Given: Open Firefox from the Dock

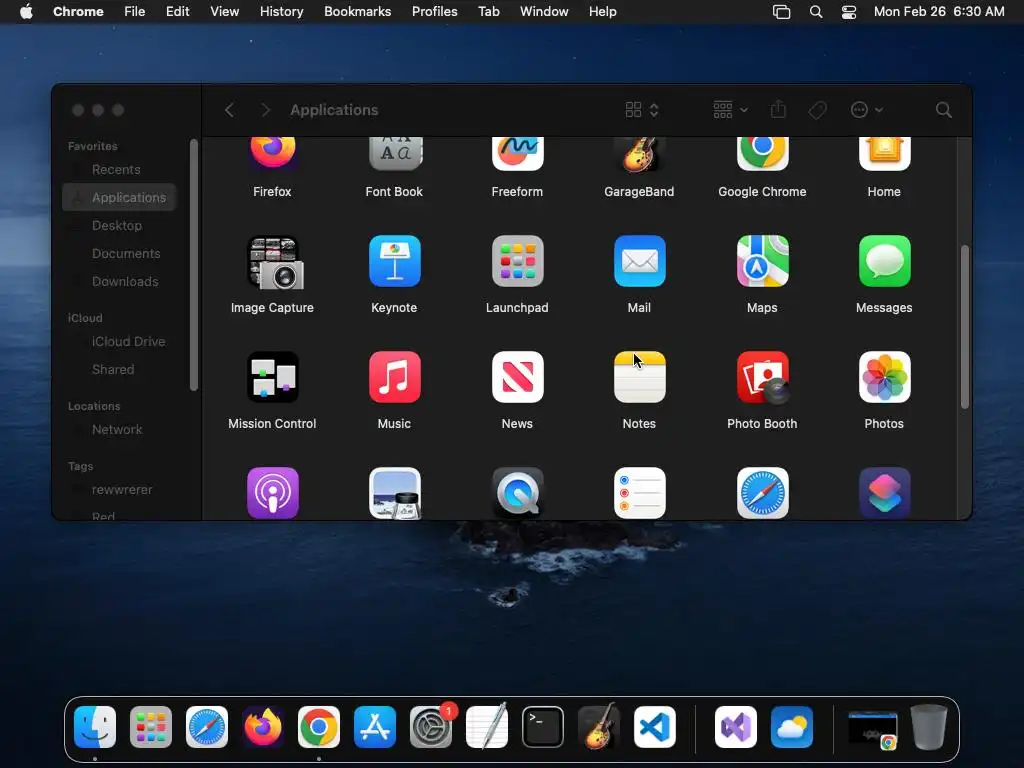Looking at the screenshot, I should [263, 727].
